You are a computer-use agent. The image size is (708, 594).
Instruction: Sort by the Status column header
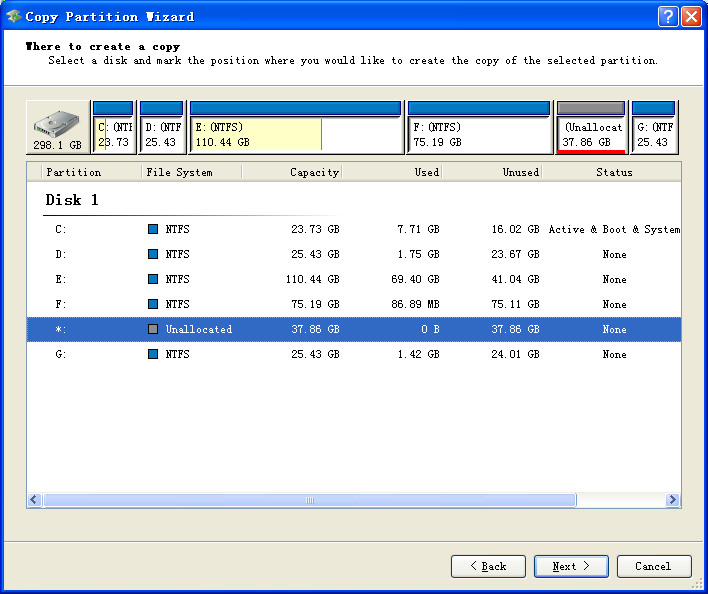coord(612,172)
